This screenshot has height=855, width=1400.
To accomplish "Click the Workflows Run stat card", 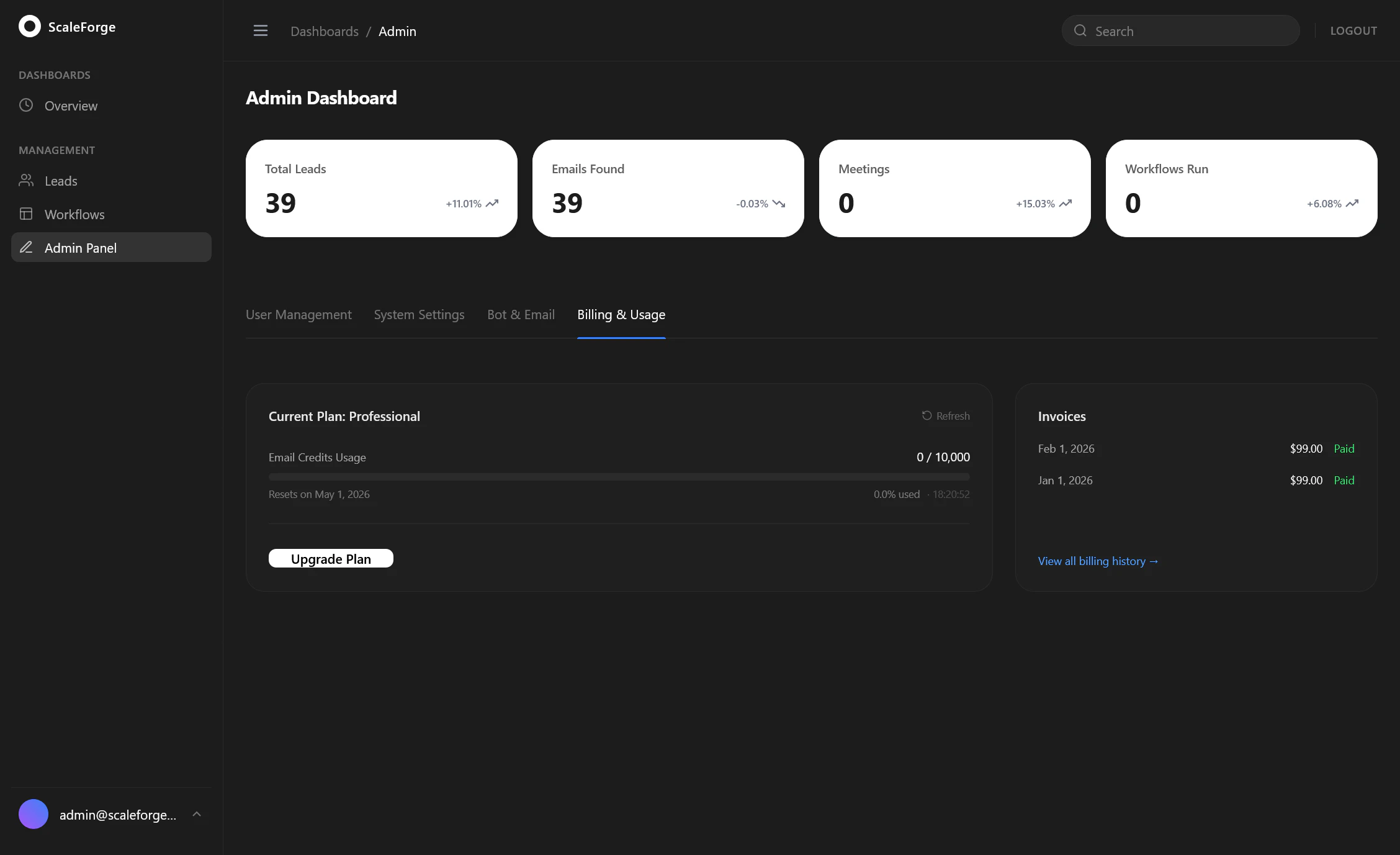I will pyautogui.click(x=1242, y=188).
